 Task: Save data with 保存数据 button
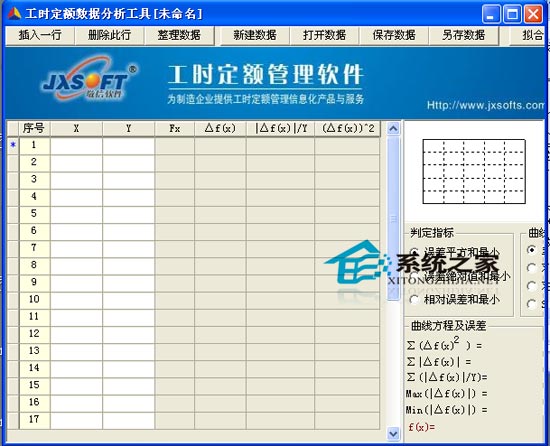click(394, 35)
